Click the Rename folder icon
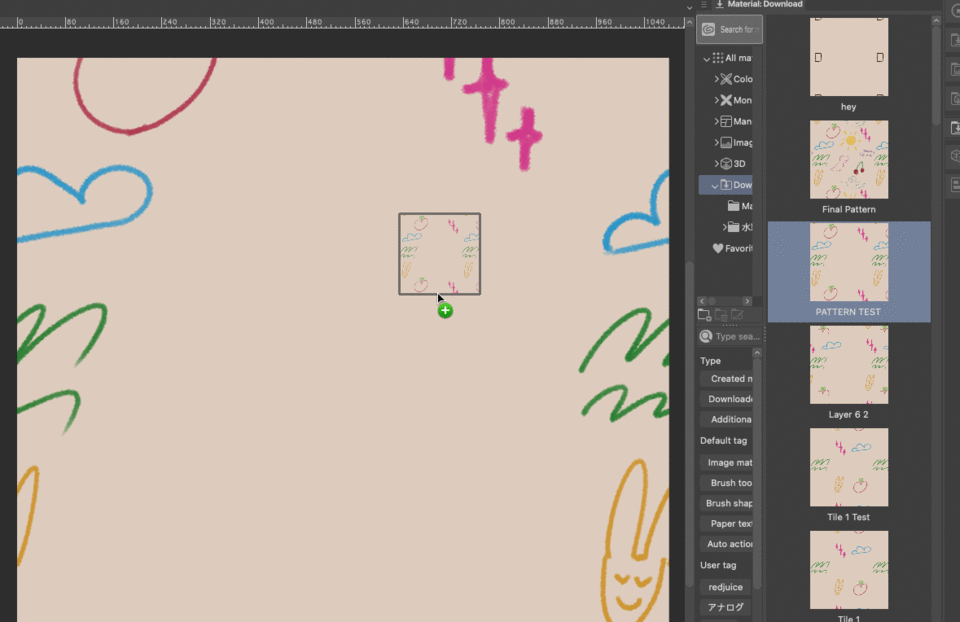960x622 pixels. (737, 315)
